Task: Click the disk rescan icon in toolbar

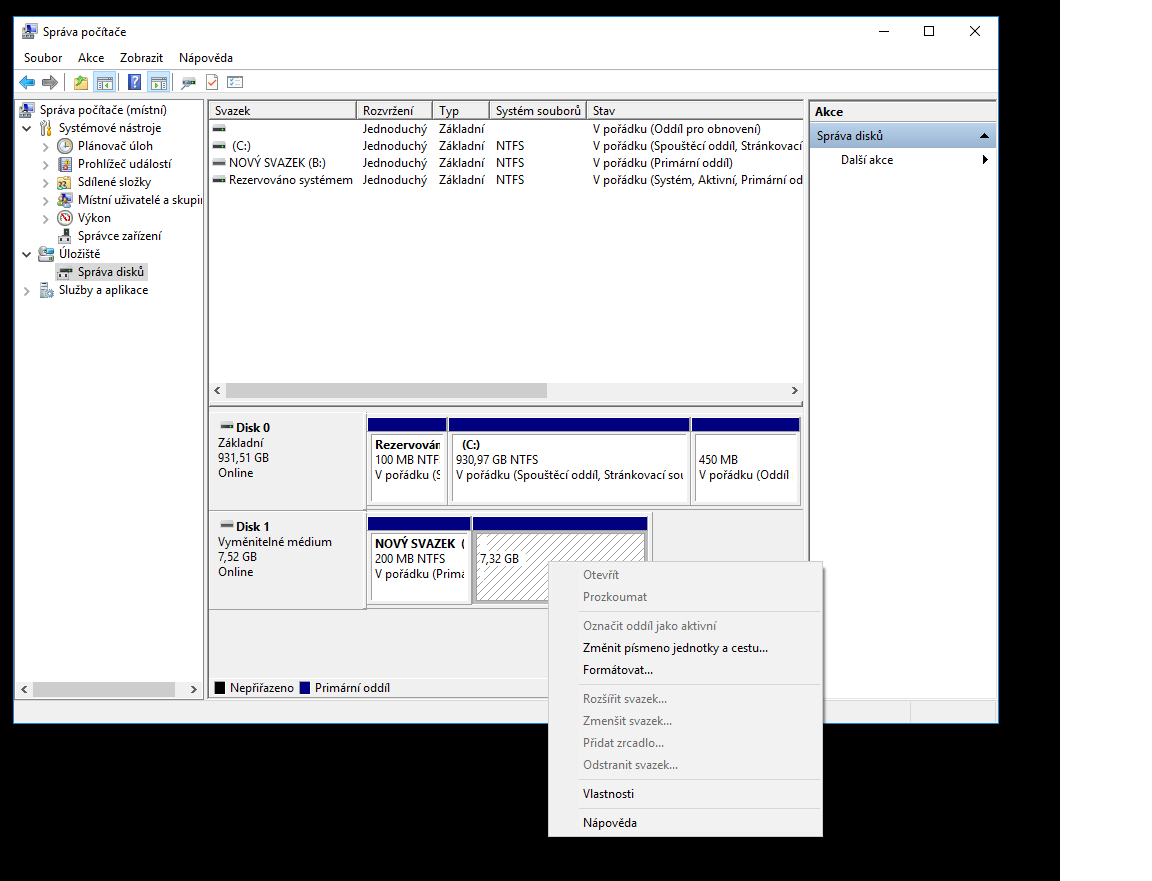Action: click(188, 82)
